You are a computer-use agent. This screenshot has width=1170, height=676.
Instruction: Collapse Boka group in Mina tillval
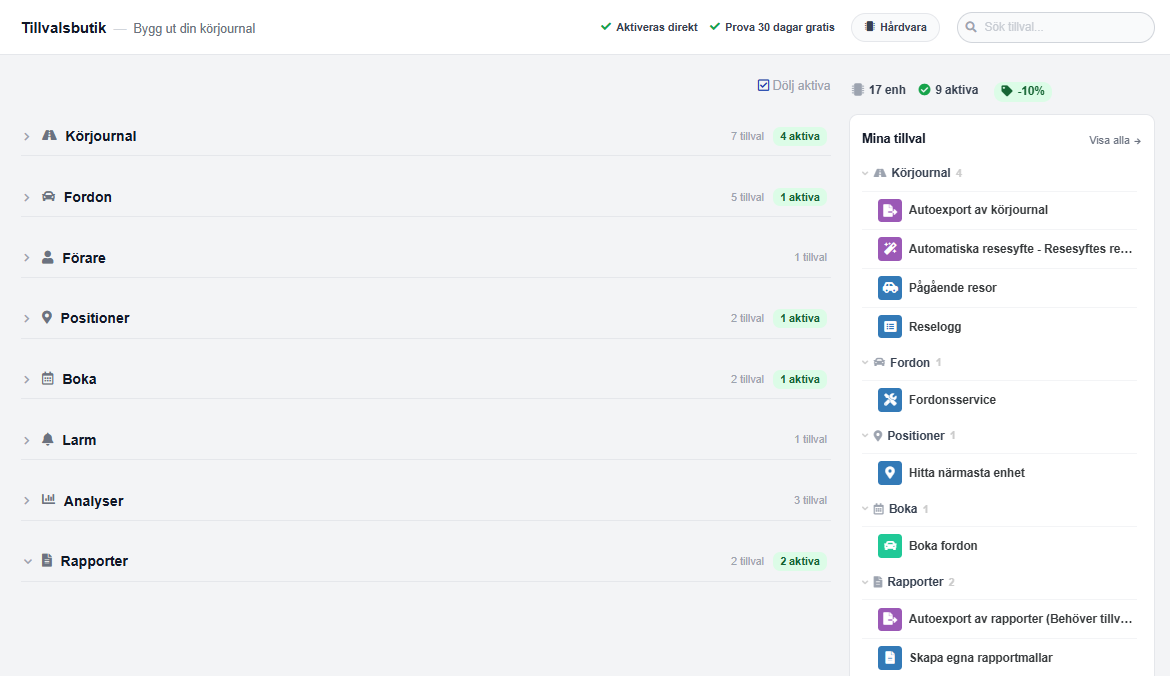pos(866,509)
